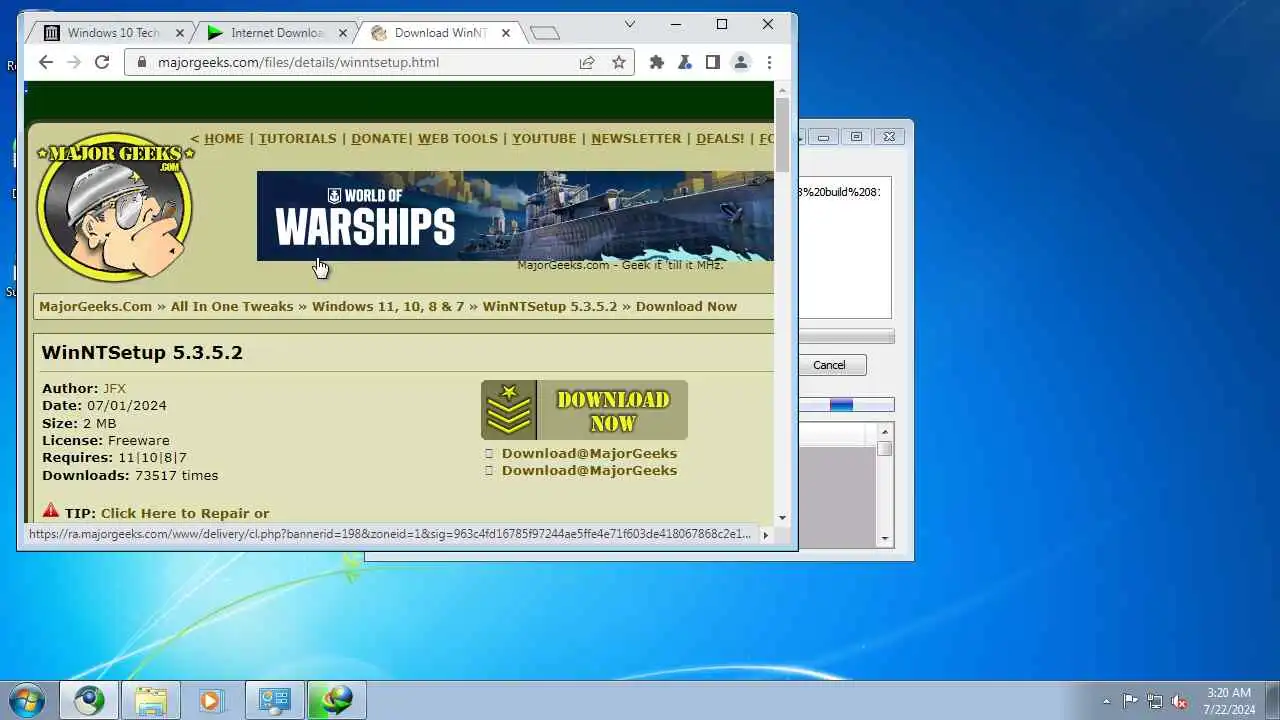
Task: Open the Windows Start button
Action: click(x=27, y=700)
